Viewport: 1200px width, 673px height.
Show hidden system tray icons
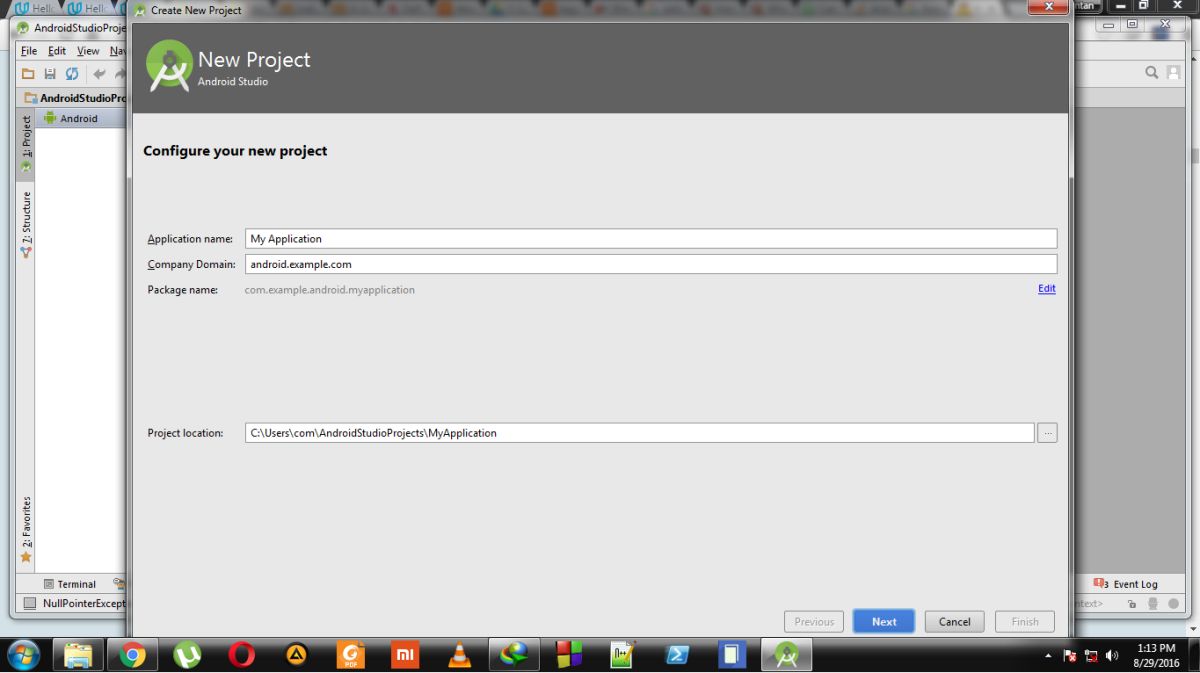tap(1049, 655)
